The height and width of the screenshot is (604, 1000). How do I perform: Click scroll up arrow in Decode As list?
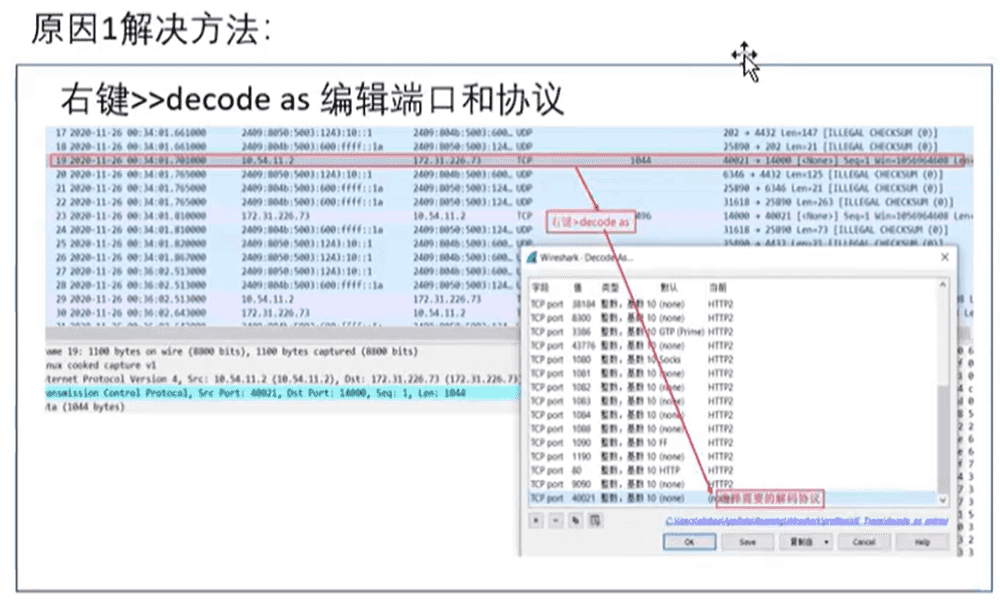tap(943, 286)
